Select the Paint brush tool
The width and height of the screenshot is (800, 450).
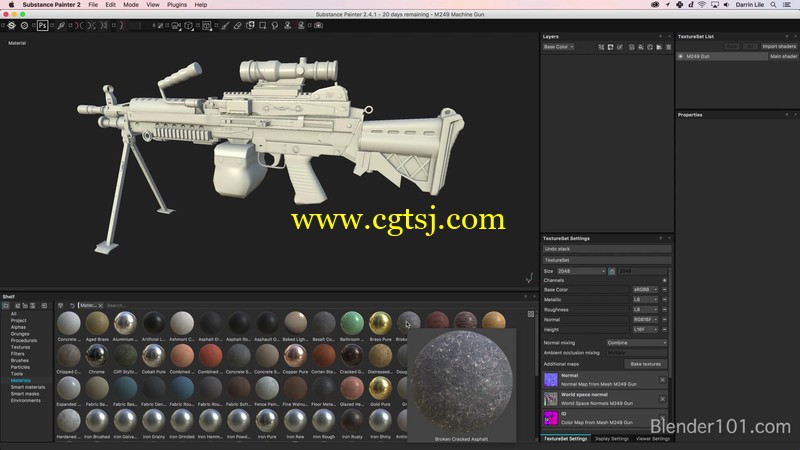click(224, 26)
